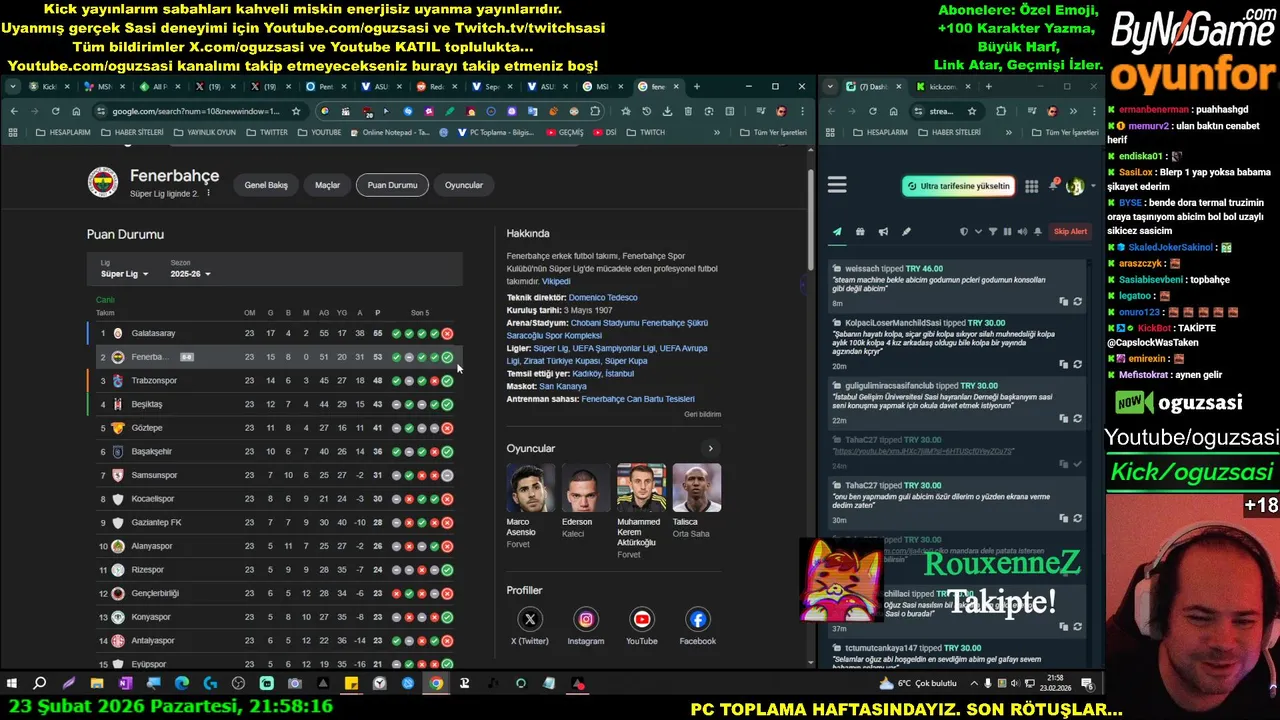Screen dimensions: 1280x720
Task: Select the pencil edit tab icon
Action: (906, 232)
